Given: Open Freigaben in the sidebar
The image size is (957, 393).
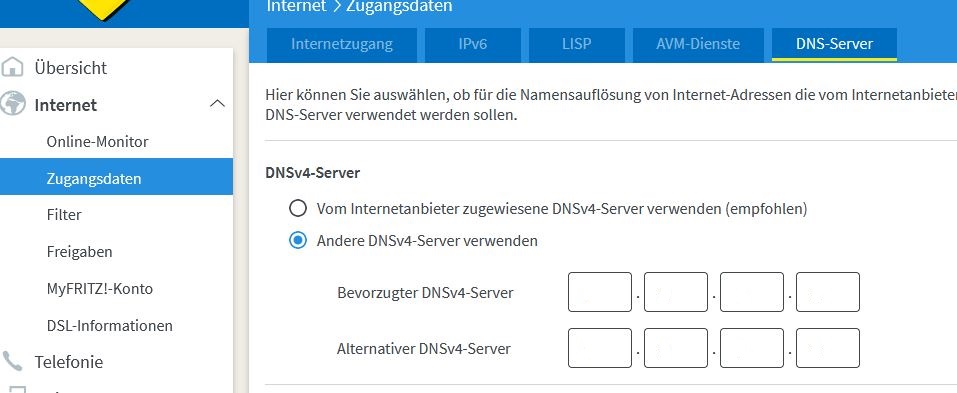Looking at the screenshot, I should pos(79,251).
